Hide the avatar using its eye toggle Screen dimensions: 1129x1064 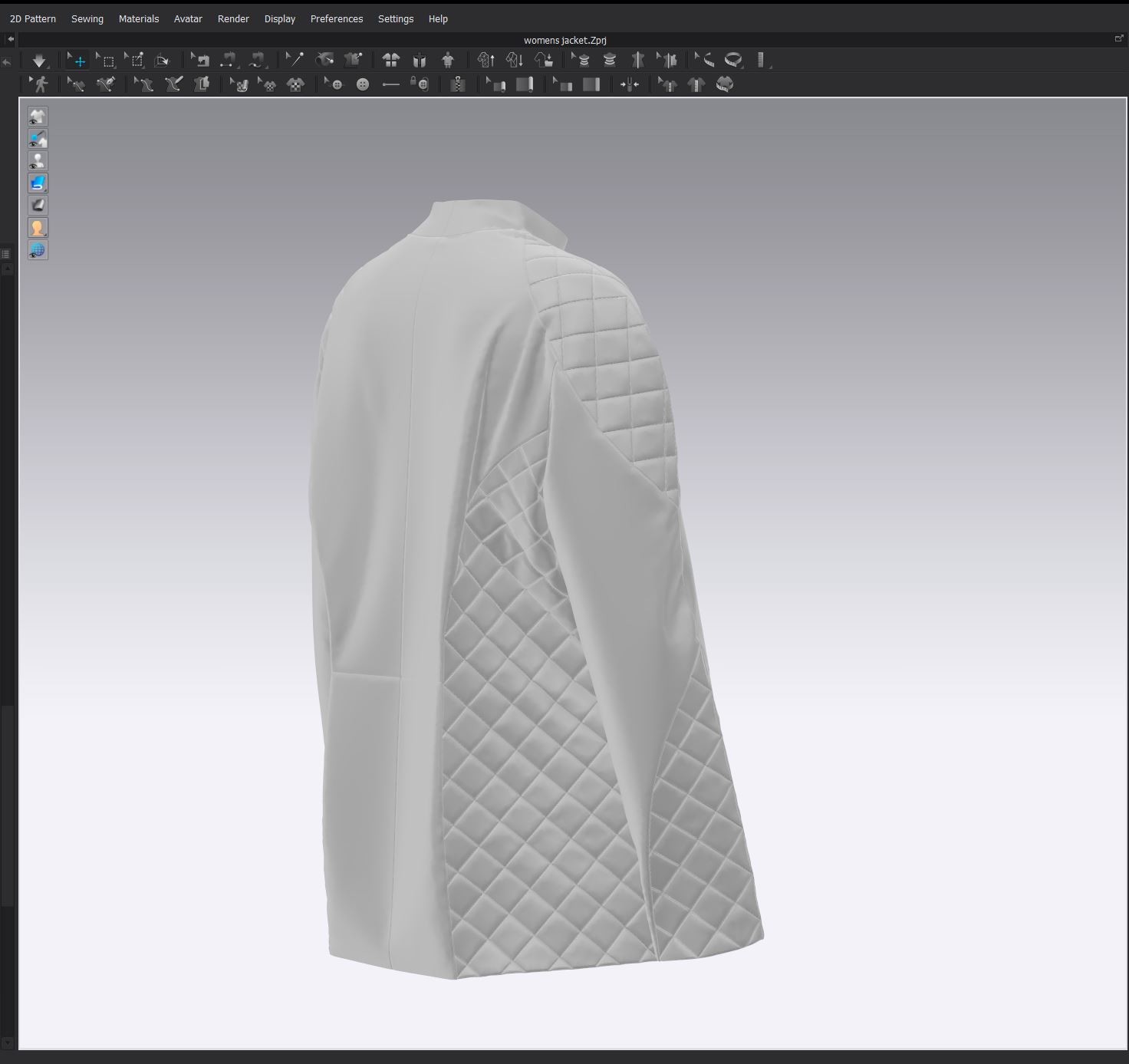click(x=38, y=160)
